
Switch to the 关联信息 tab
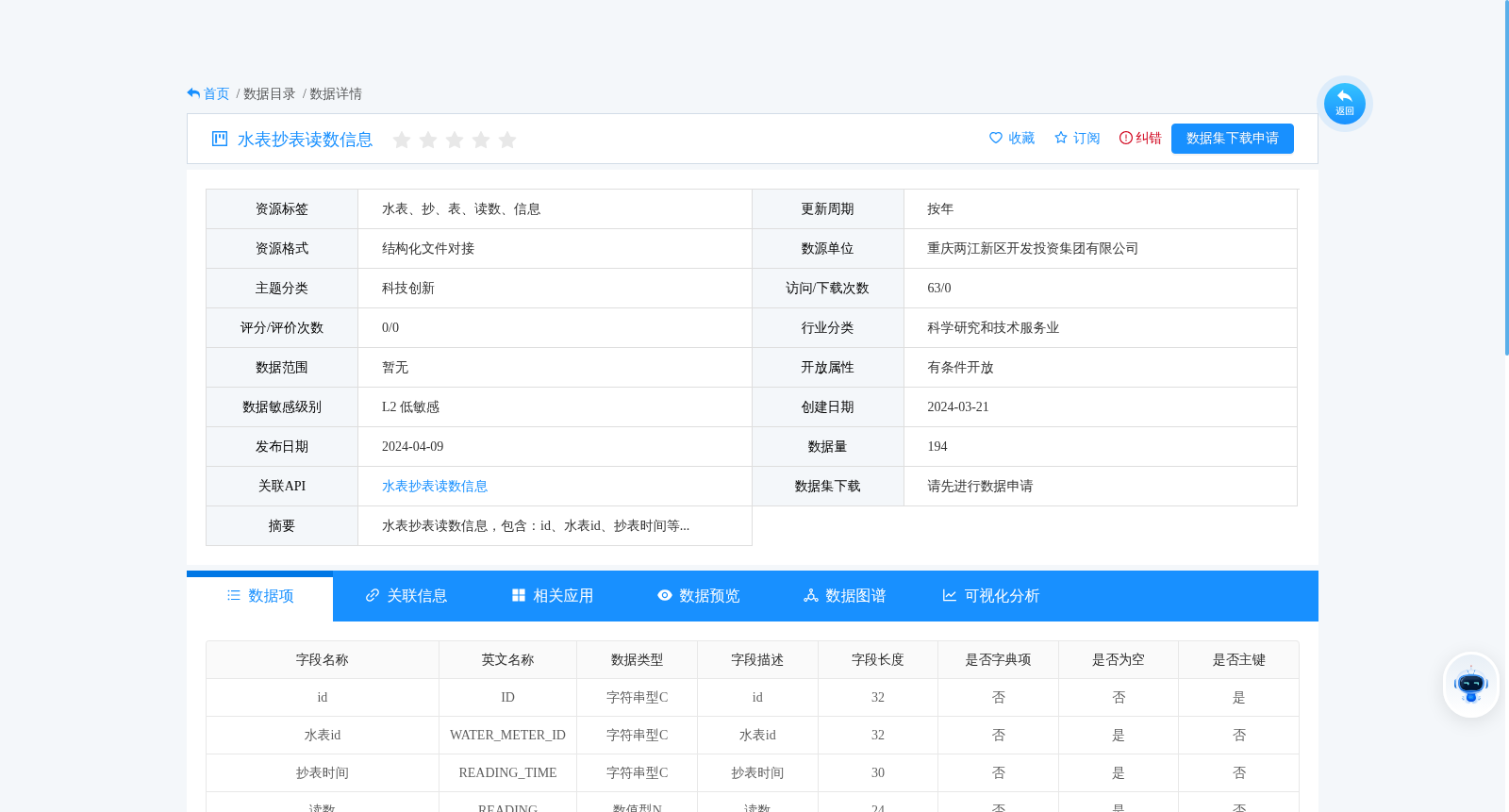406,596
